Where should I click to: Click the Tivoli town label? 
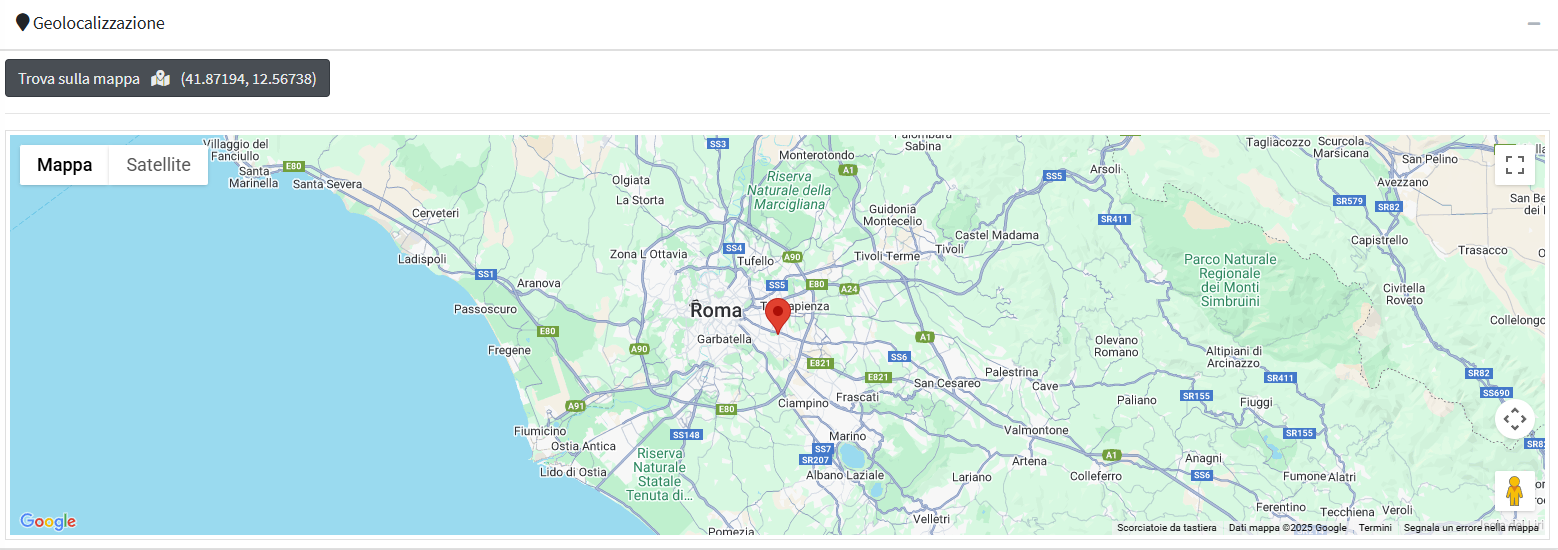click(x=949, y=249)
